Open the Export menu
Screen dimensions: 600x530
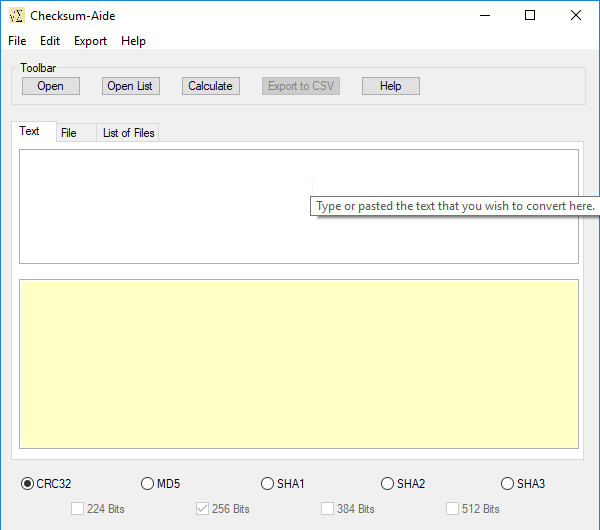(90, 41)
